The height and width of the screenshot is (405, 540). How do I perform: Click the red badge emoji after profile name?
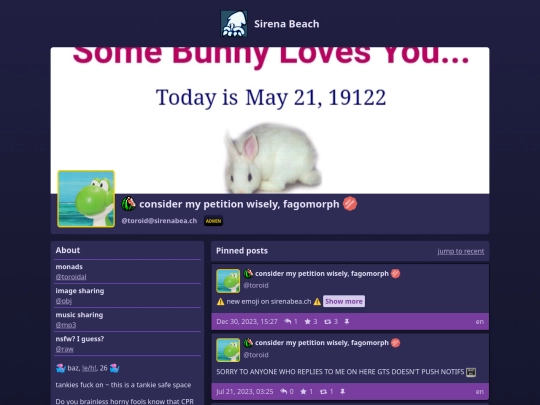click(350, 204)
